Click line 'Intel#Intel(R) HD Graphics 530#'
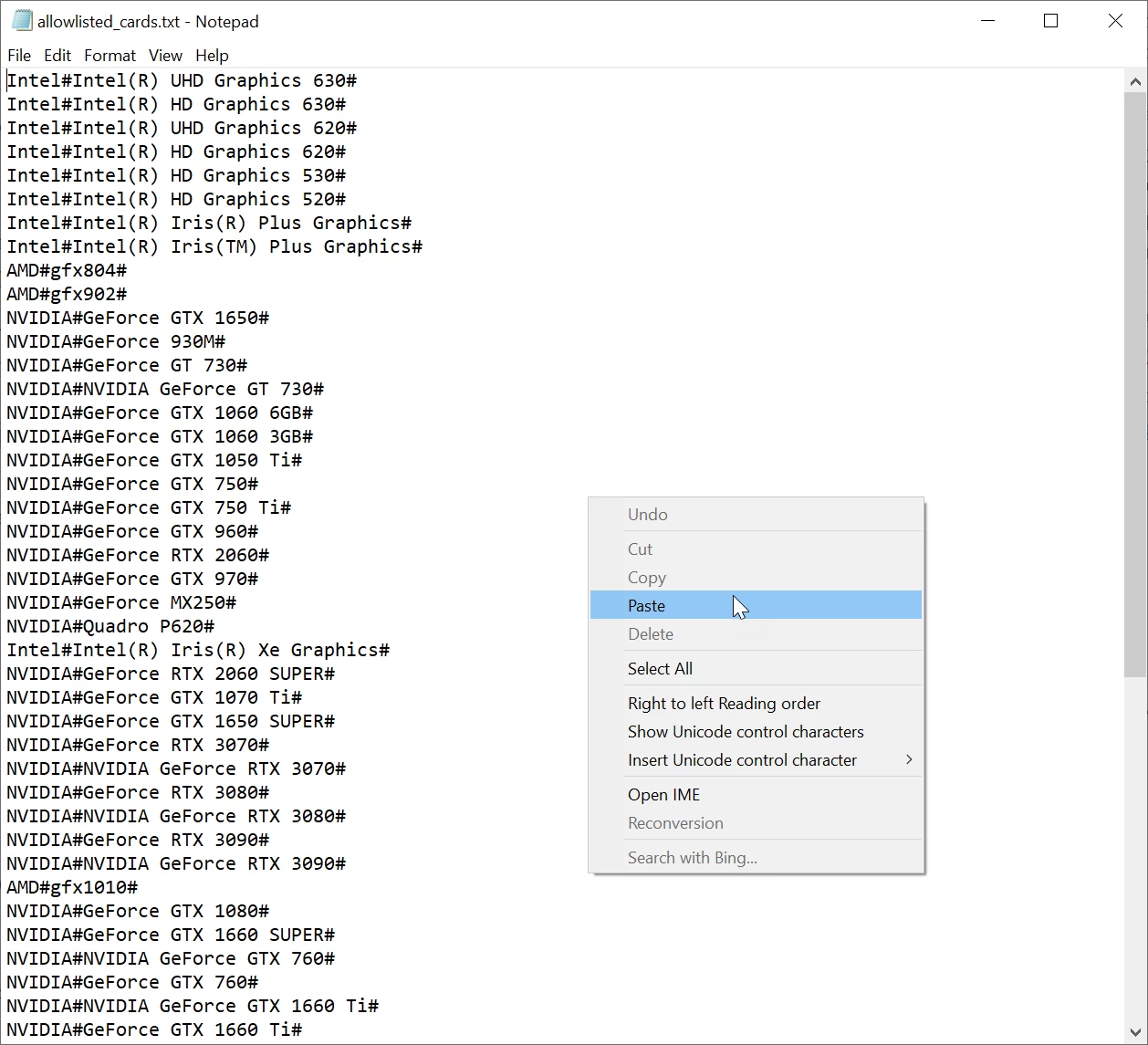Screen dimensions: 1148x1045 (176, 175)
